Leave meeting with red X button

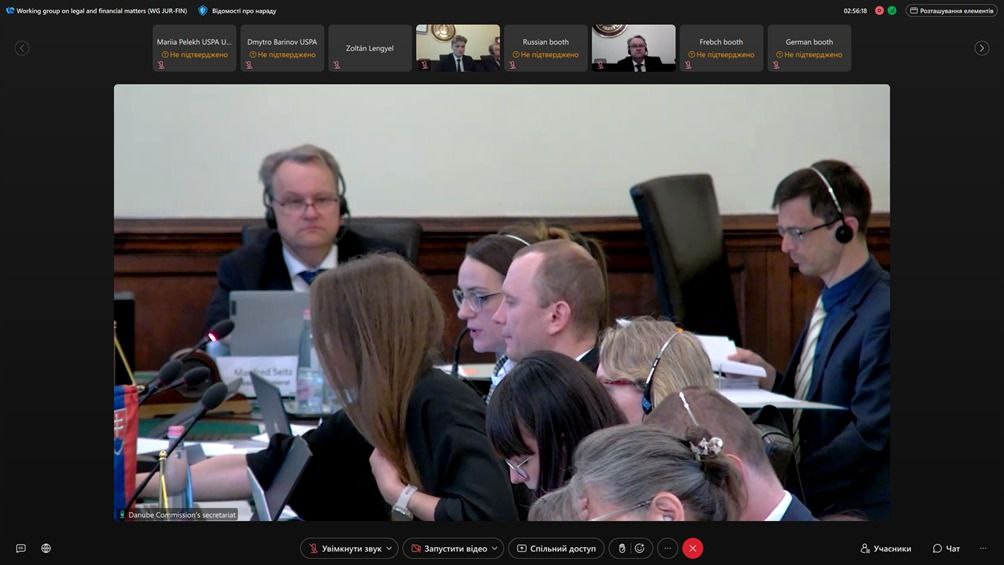click(x=692, y=548)
